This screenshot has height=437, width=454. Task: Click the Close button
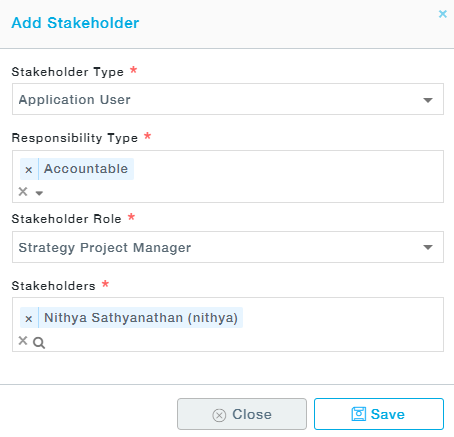(x=242, y=414)
